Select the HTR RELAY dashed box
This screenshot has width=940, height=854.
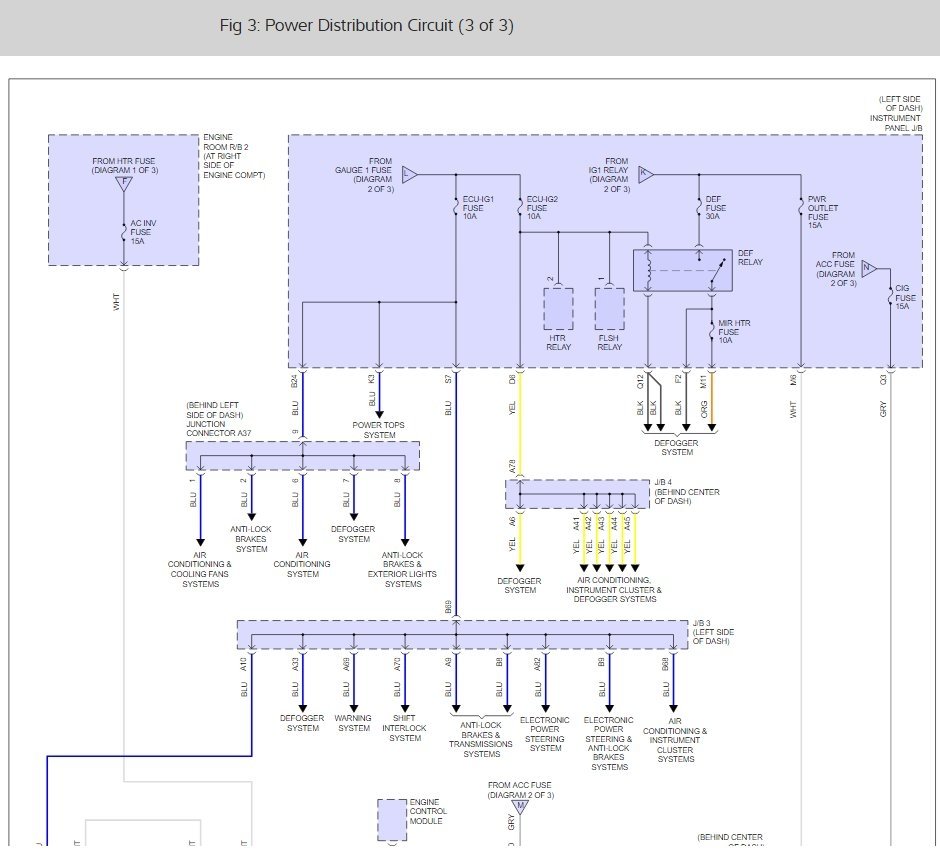[558, 309]
